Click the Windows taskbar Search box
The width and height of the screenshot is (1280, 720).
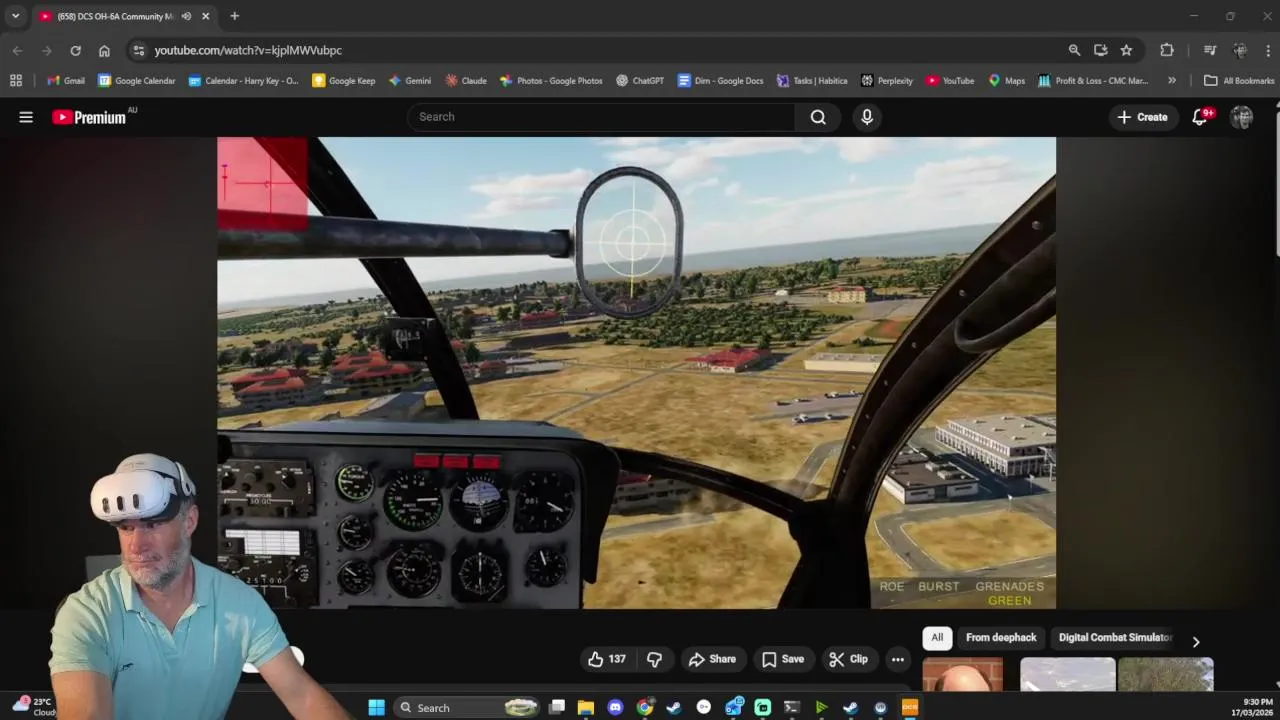pos(469,707)
